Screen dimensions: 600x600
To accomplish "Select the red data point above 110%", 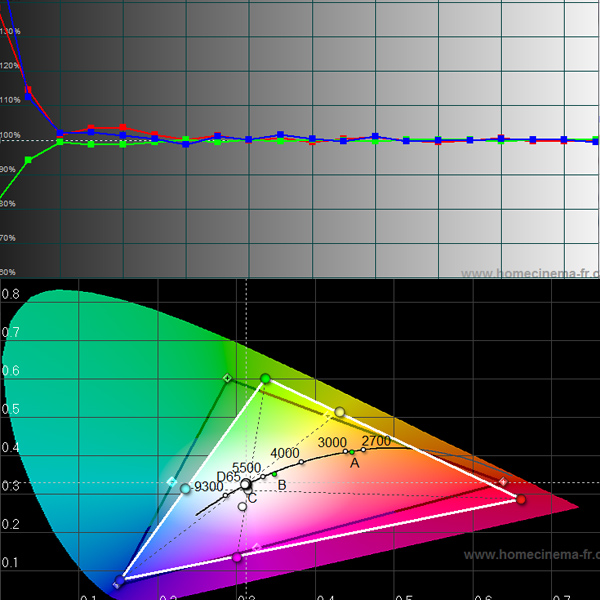I will [x=28, y=90].
